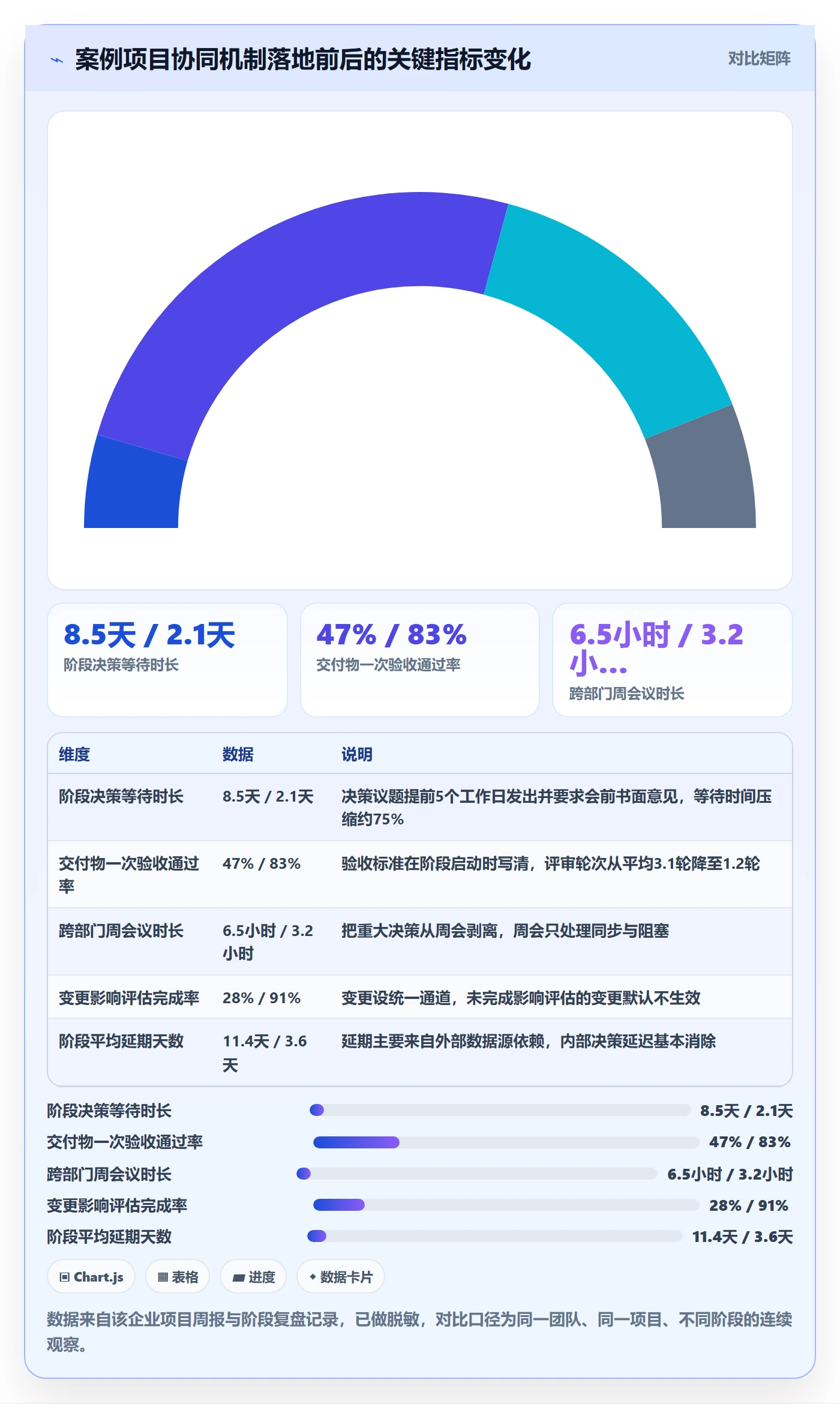Viewport: 840px width, 1404px height.
Task: Click the 阶段平均延期天数 progress bar
Action: [495, 1236]
